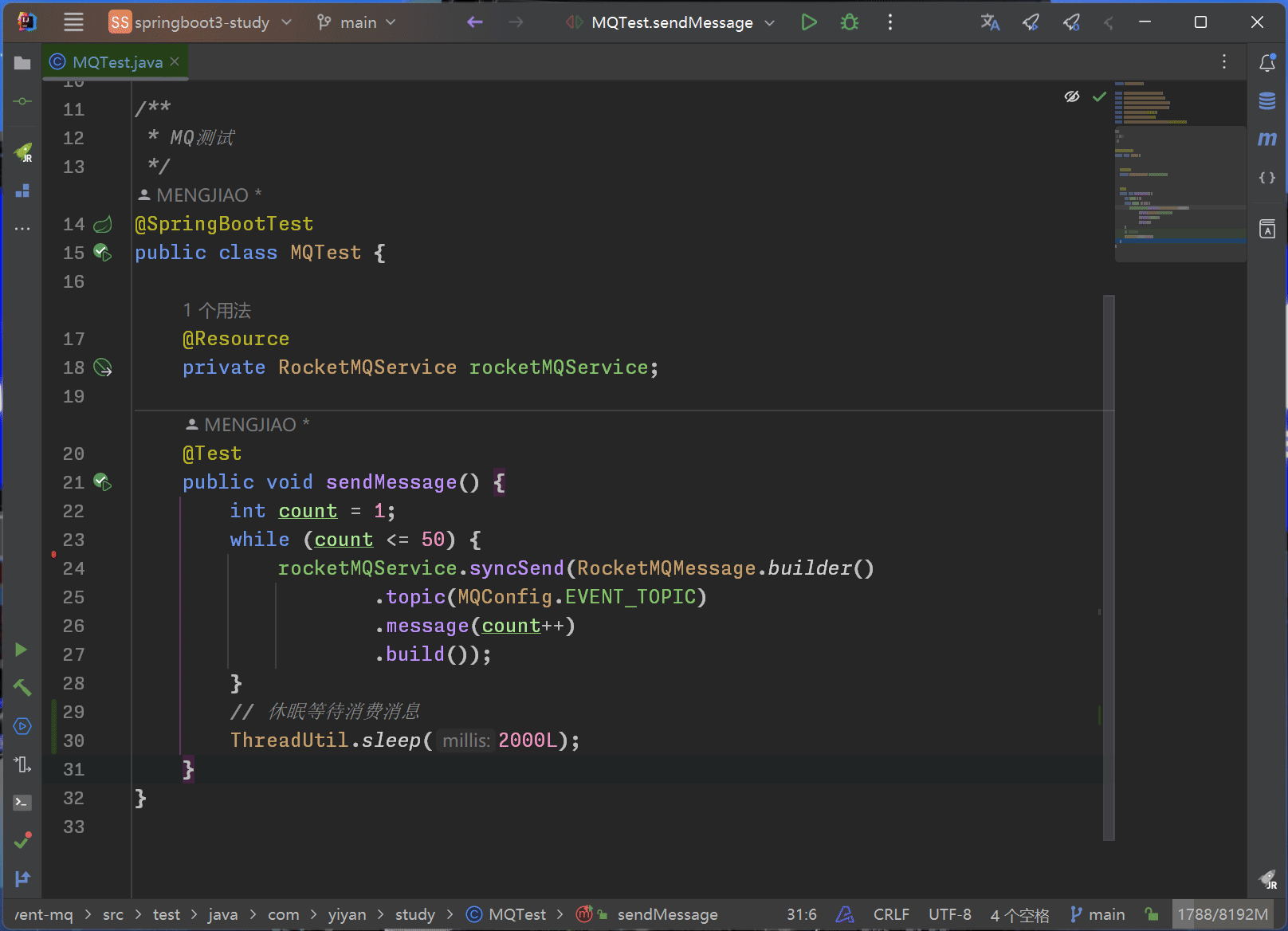Click the test breadcrumb in navigation bar
Viewport: 1288px width, 931px height.
click(167, 914)
